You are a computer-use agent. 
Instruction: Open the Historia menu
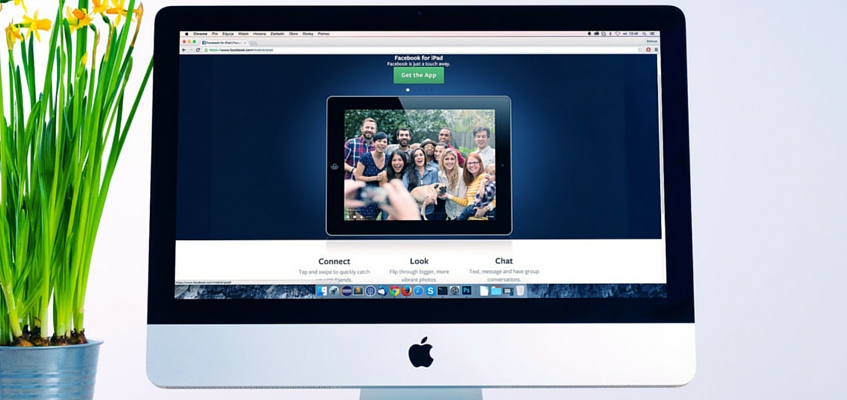[259, 34]
